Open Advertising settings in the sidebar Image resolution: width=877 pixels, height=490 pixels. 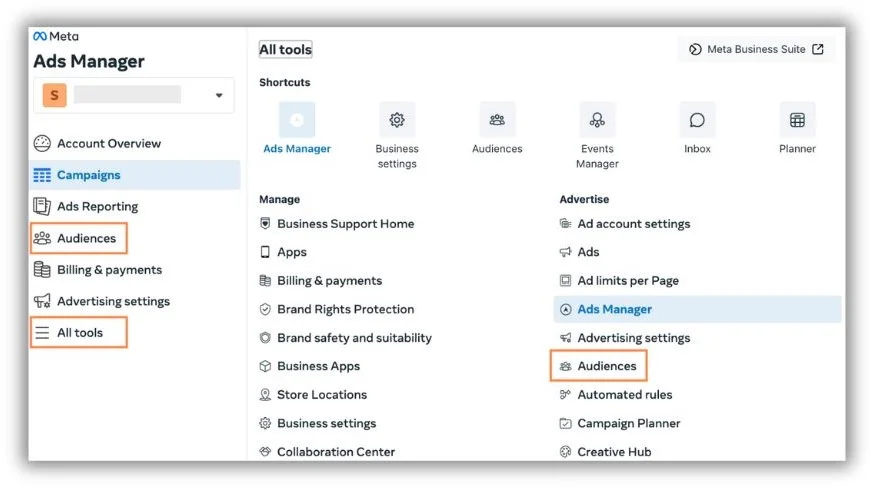click(114, 301)
